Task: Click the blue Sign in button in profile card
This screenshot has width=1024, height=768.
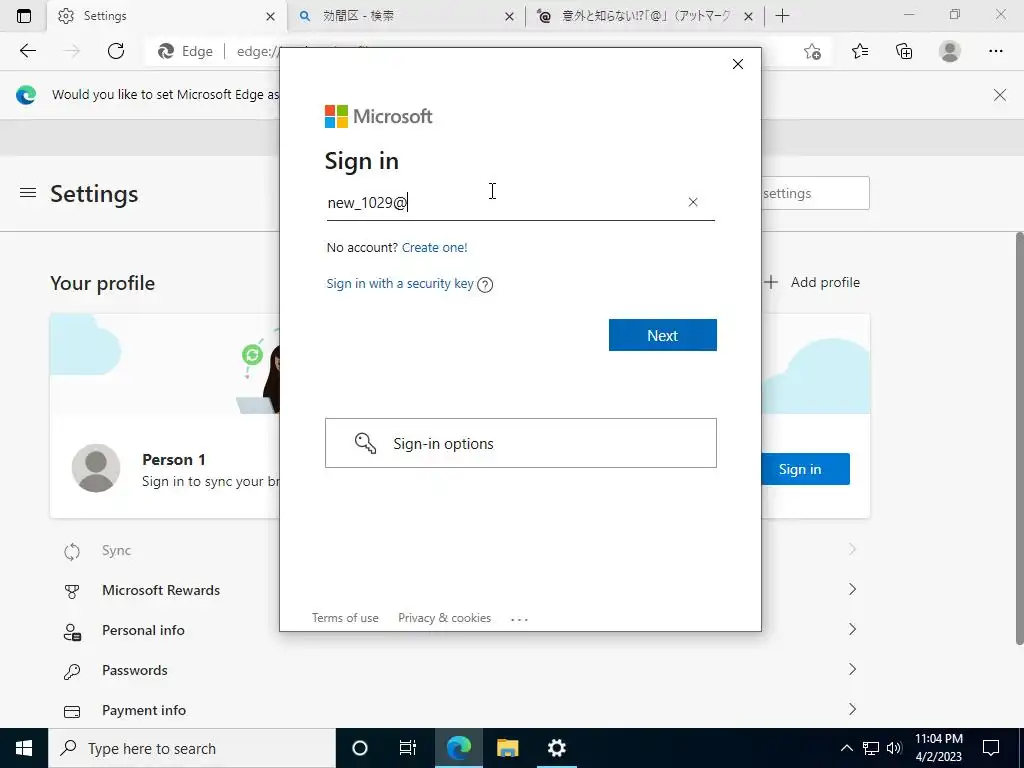Action: coord(805,469)
